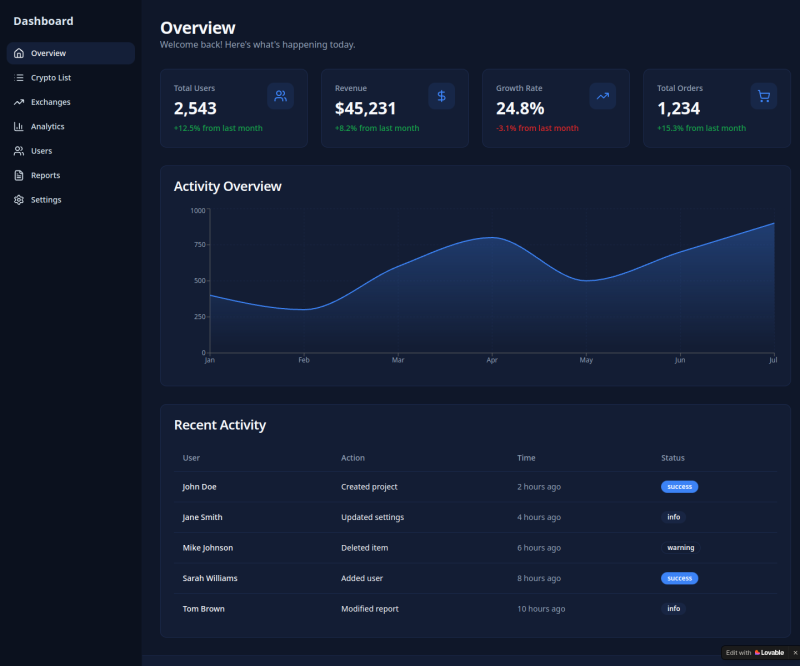Click the Total Orders value 1,234
Screen dimensions: 800x666
pyautogui.click(x=679, y=109)
